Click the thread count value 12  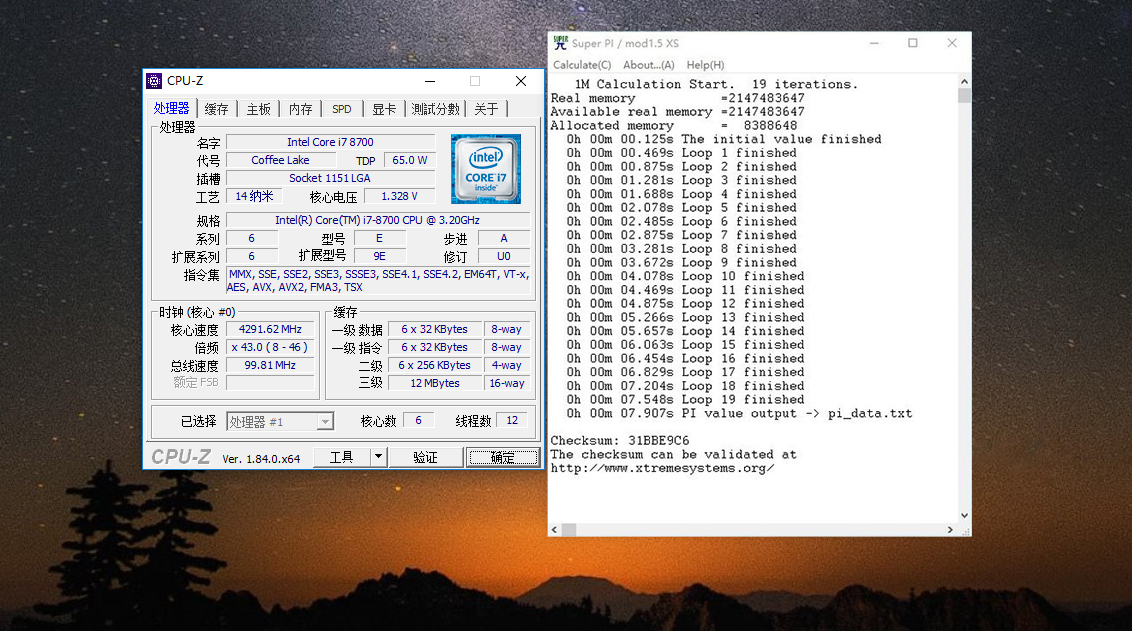pyautogui.click(x=512, y=420)
